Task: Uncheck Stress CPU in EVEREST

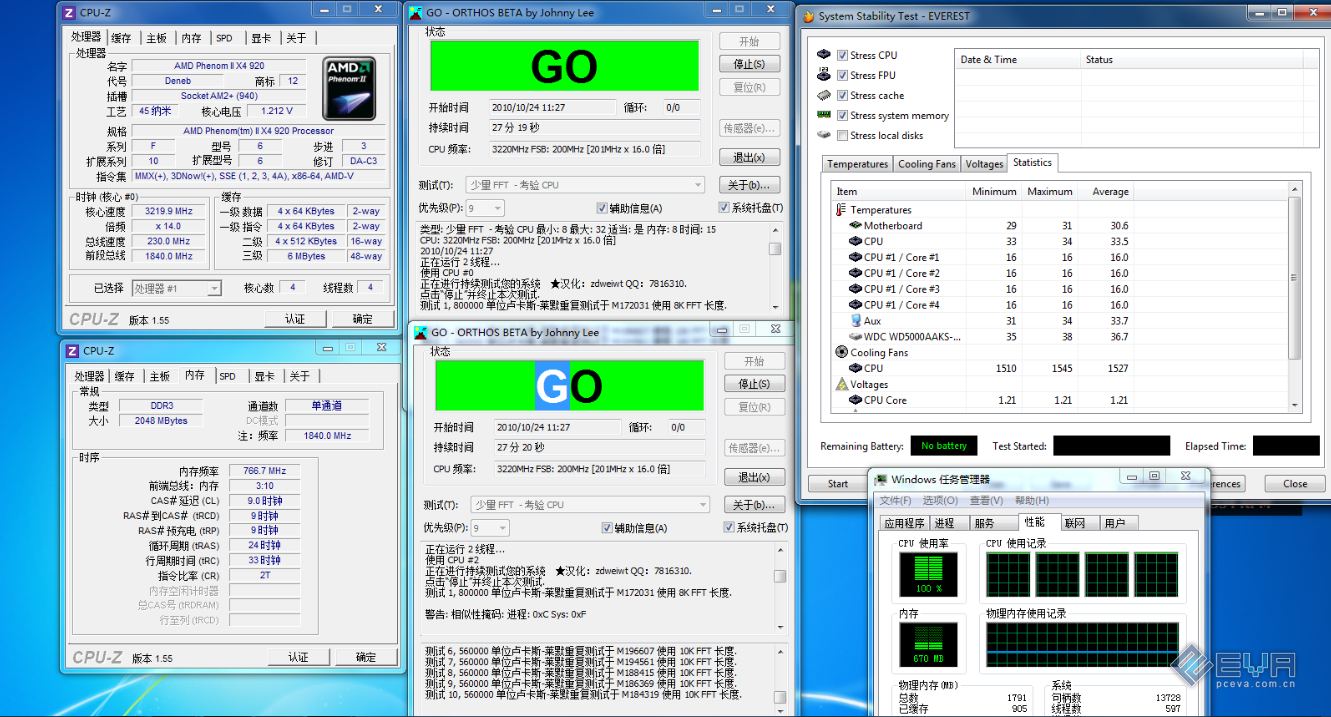Action: pyautogui.click(x=843, y=55)
